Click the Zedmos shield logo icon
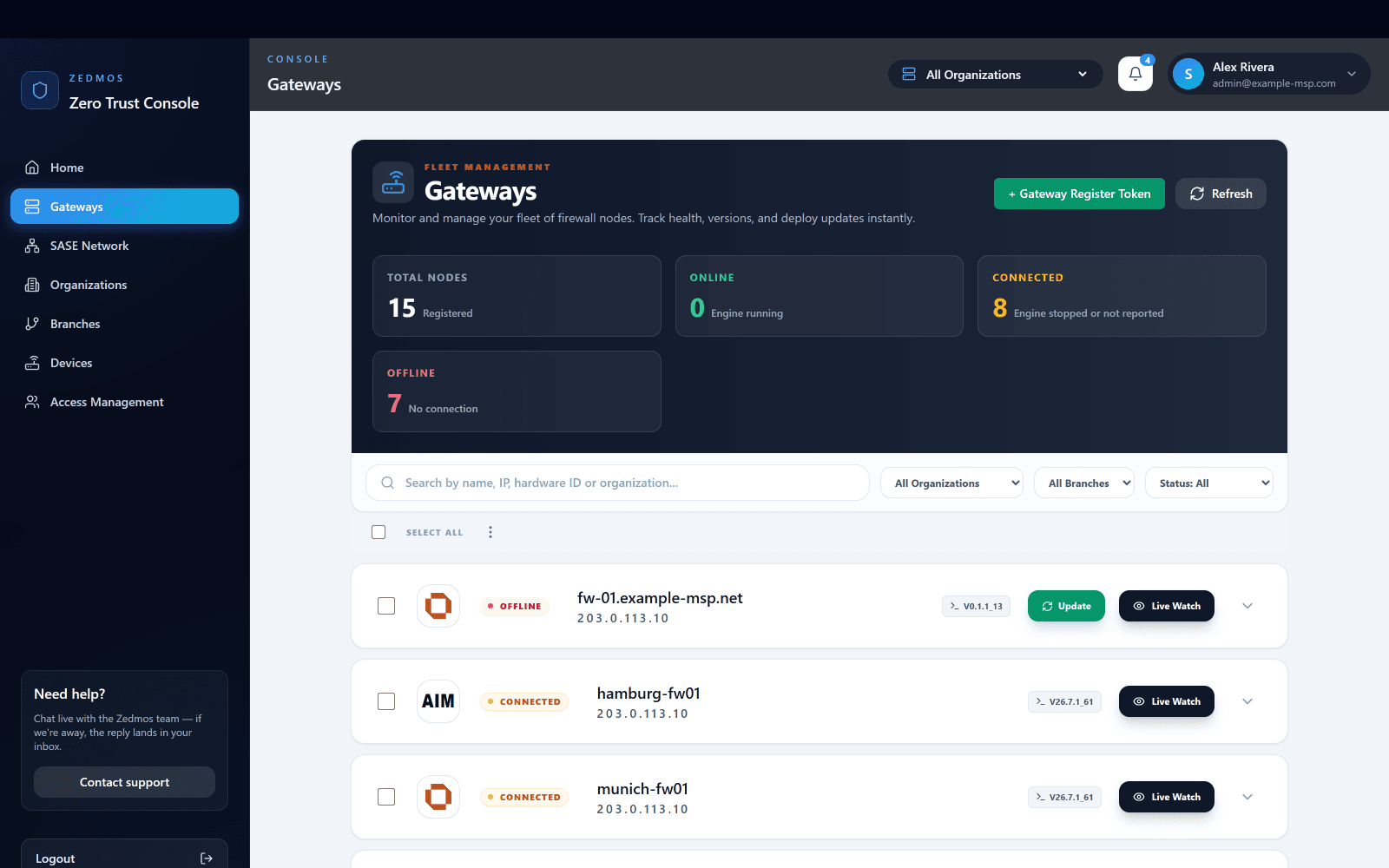The image size is (1389, 868). click(40, 90)
